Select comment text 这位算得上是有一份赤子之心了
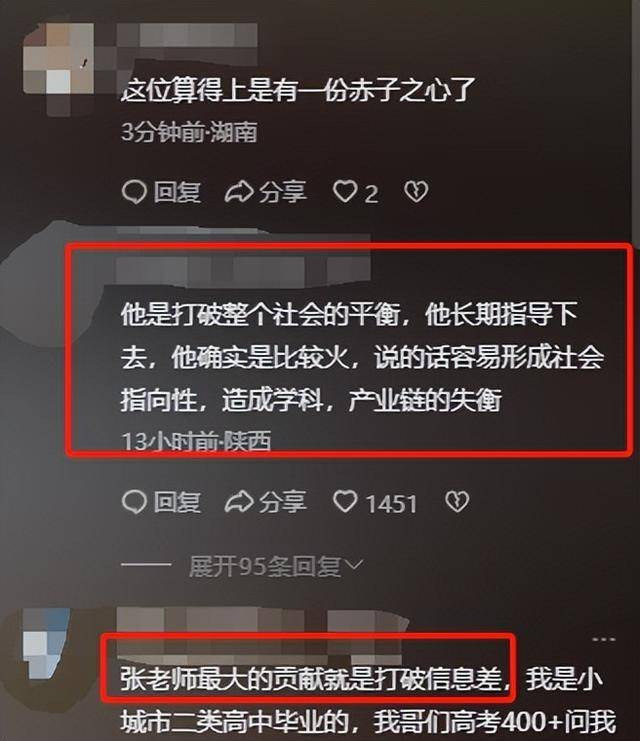 point(298,90)
